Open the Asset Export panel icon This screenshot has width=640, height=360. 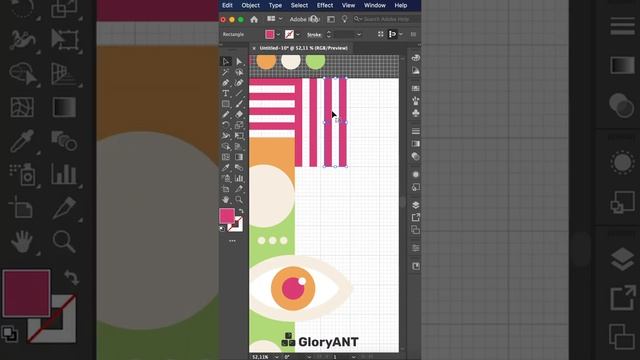click(x=416, y=218)
